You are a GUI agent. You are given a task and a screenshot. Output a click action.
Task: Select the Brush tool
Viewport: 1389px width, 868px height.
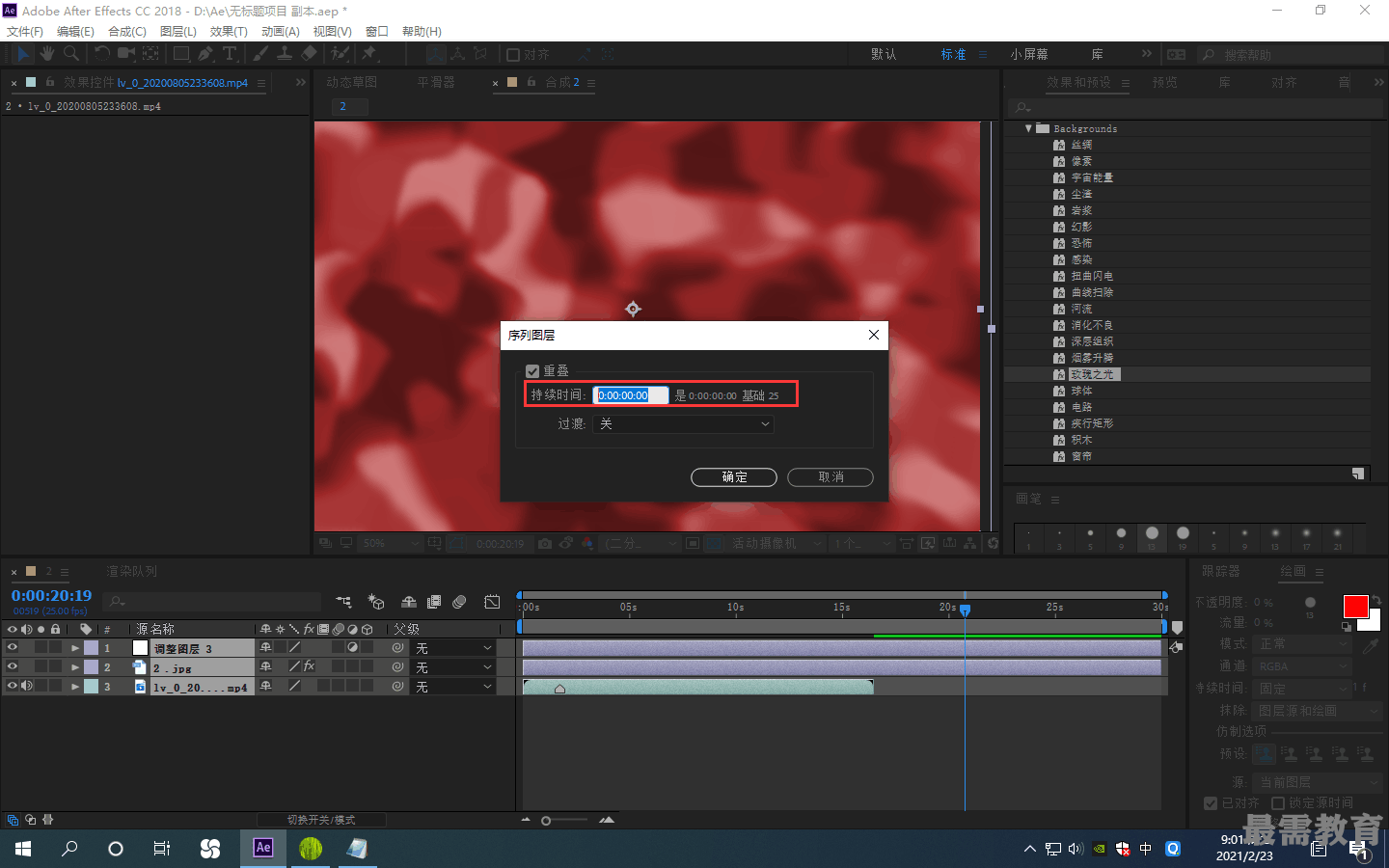coord(260,54)
